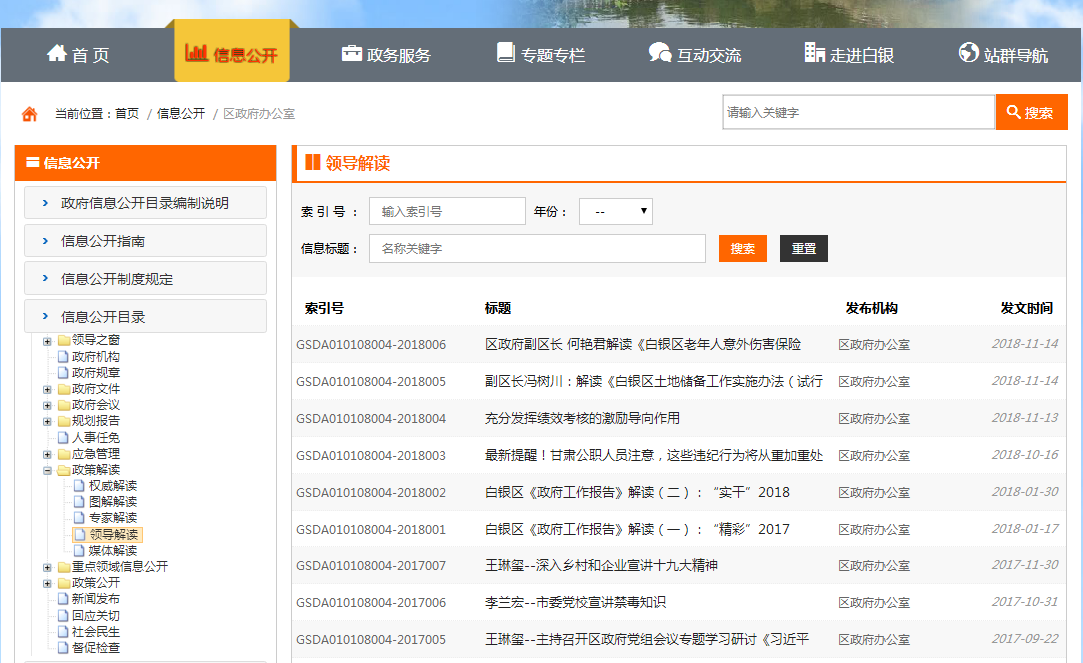
Task: Click the black 重置 button
Action: [x=804, y=249]
